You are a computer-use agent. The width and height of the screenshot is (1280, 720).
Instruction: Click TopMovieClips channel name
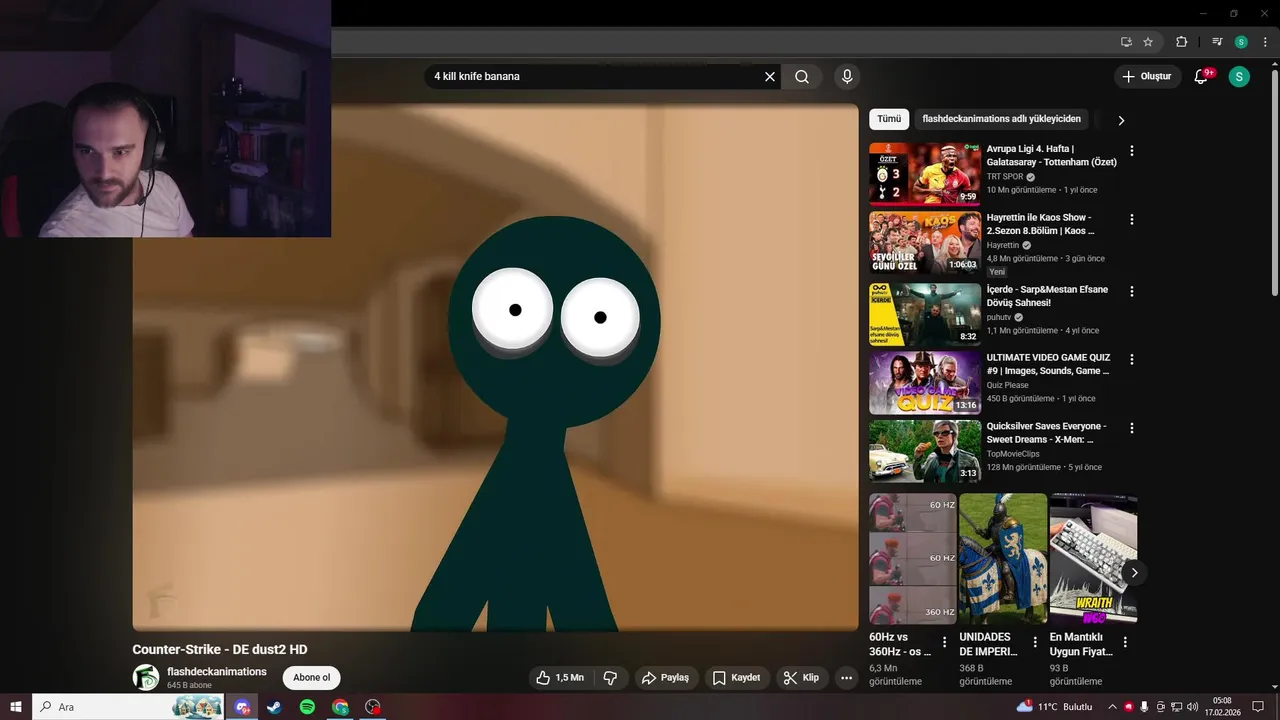[1013, 454]
